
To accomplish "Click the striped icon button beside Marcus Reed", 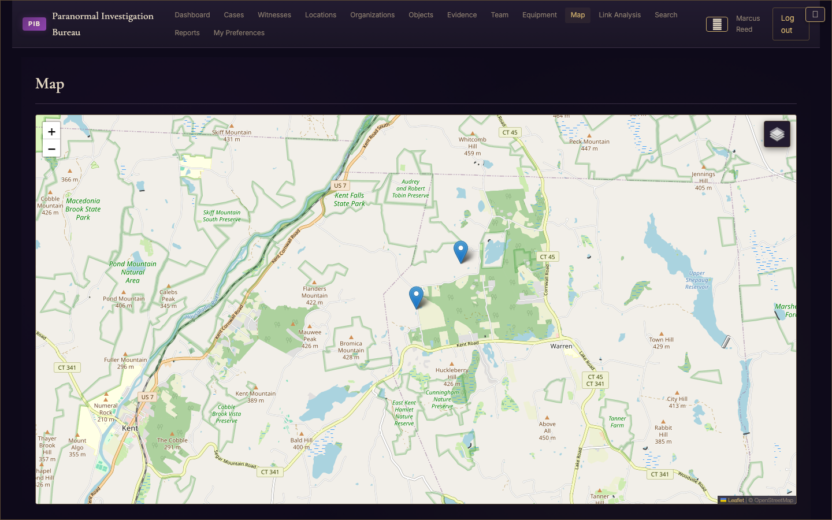I will tap(717, 24).
